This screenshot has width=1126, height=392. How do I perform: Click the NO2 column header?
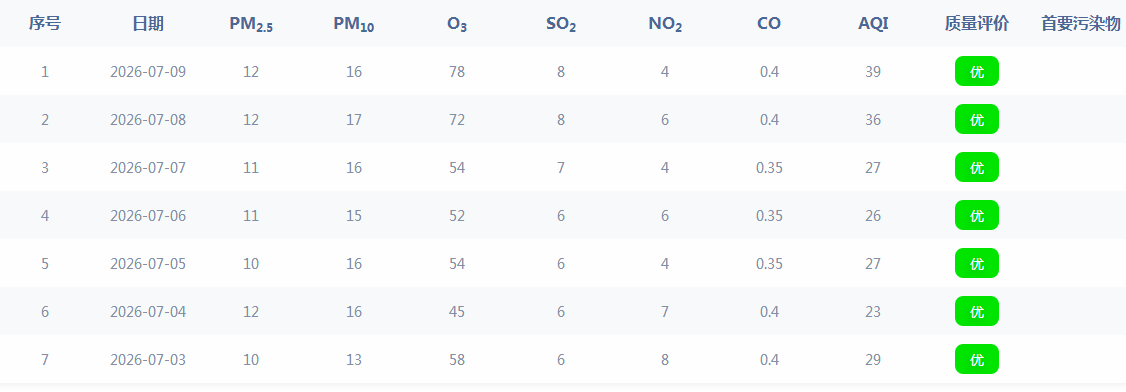[665, 24]
